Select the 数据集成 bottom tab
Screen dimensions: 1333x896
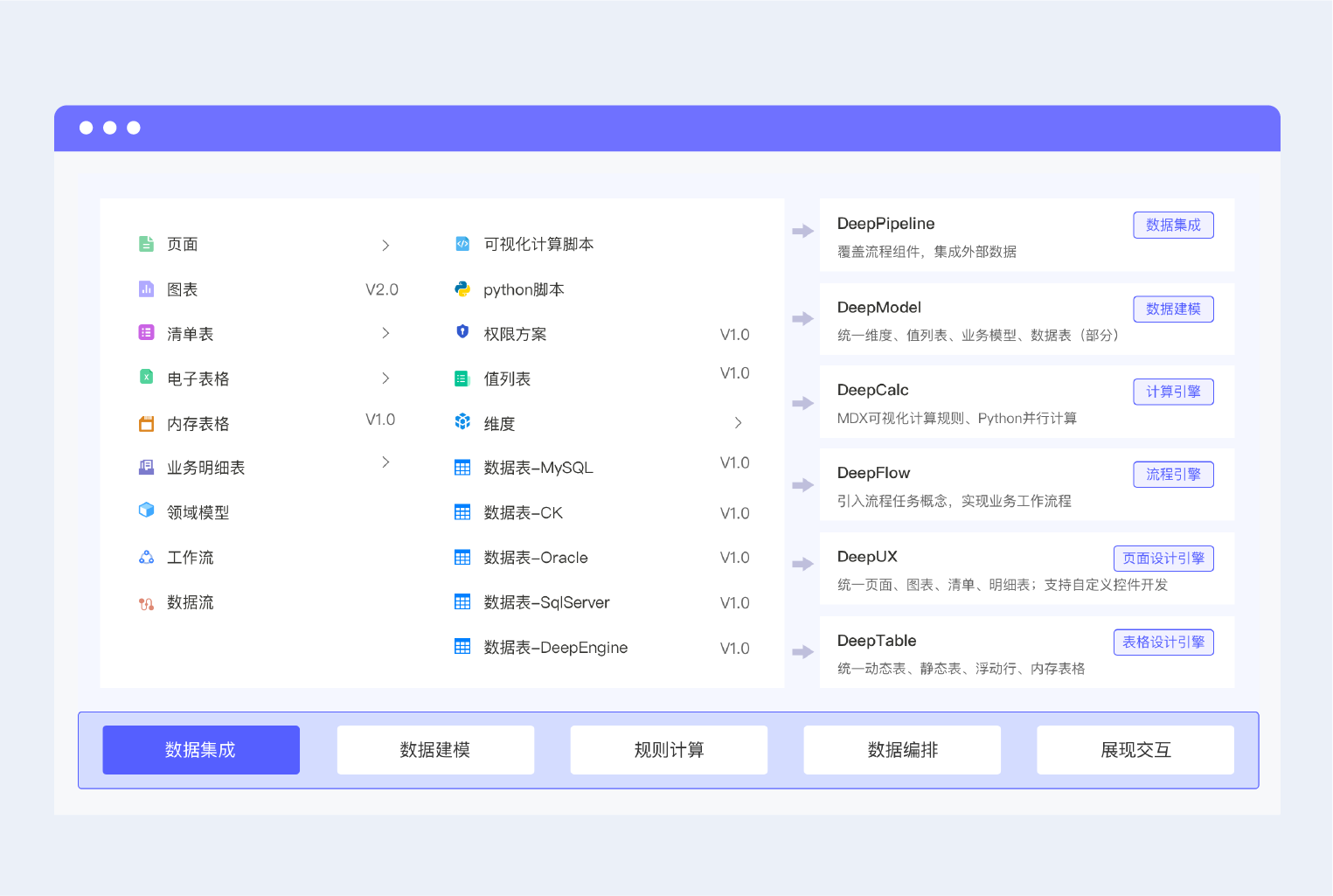coord(201,750)
